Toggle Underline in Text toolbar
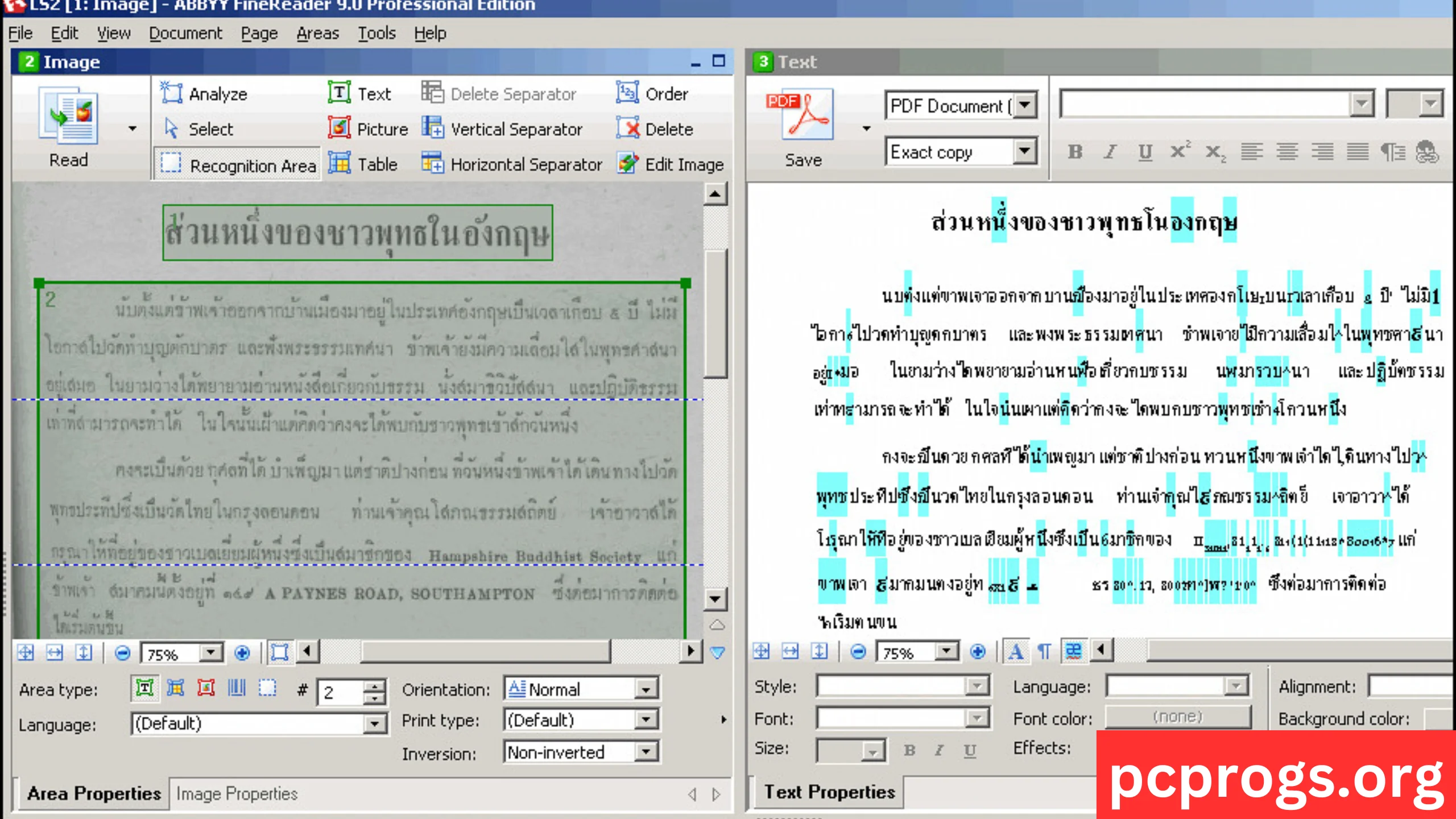1456x819 pixels. coord(1145,152)
